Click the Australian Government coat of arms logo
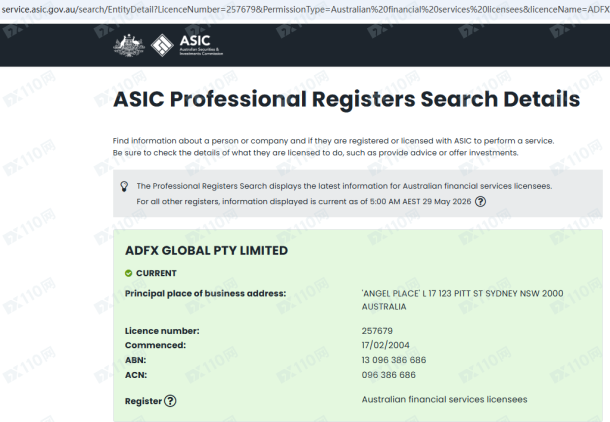This screenshot has width=610, height=422. (129, 46)
